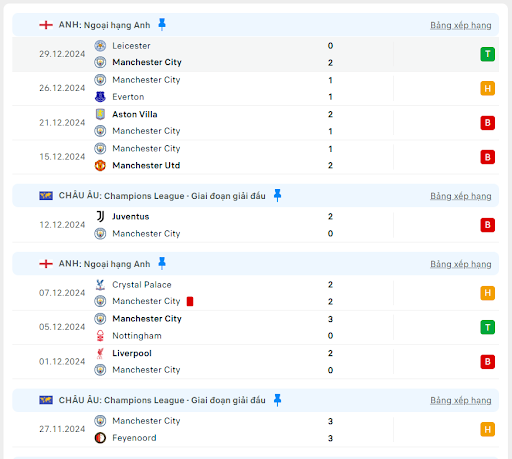The height and width of the screenshot is (459, 512).
Task: Click the Nottingham club crest
Action: [x=100, y=335]
